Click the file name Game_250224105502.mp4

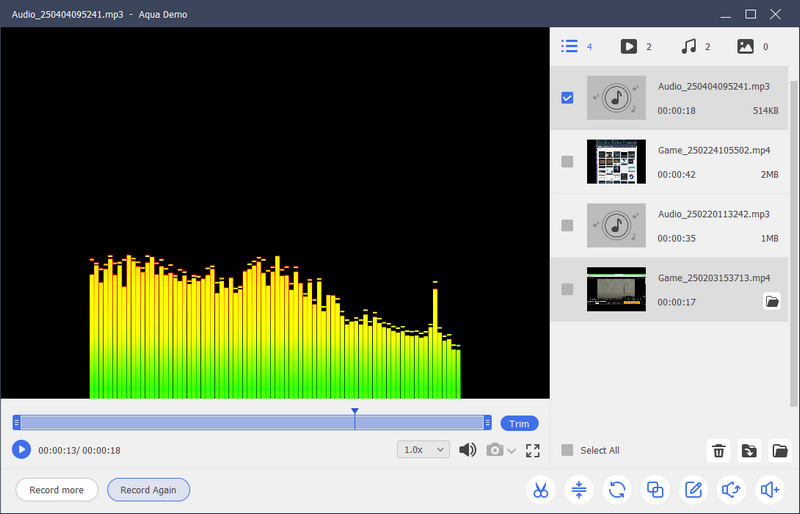click(714, 150)
